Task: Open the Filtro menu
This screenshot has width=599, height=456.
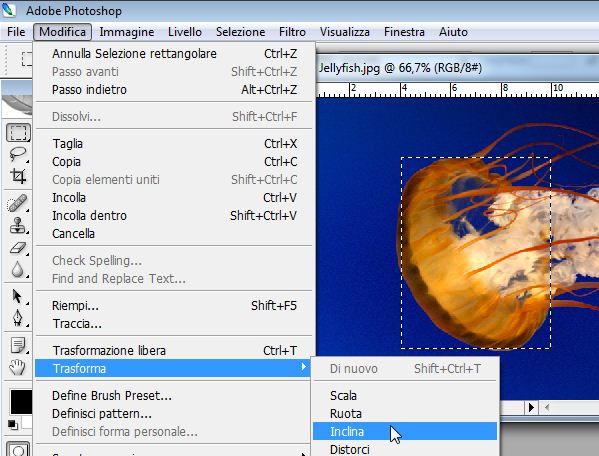Action: click(292, 32)
